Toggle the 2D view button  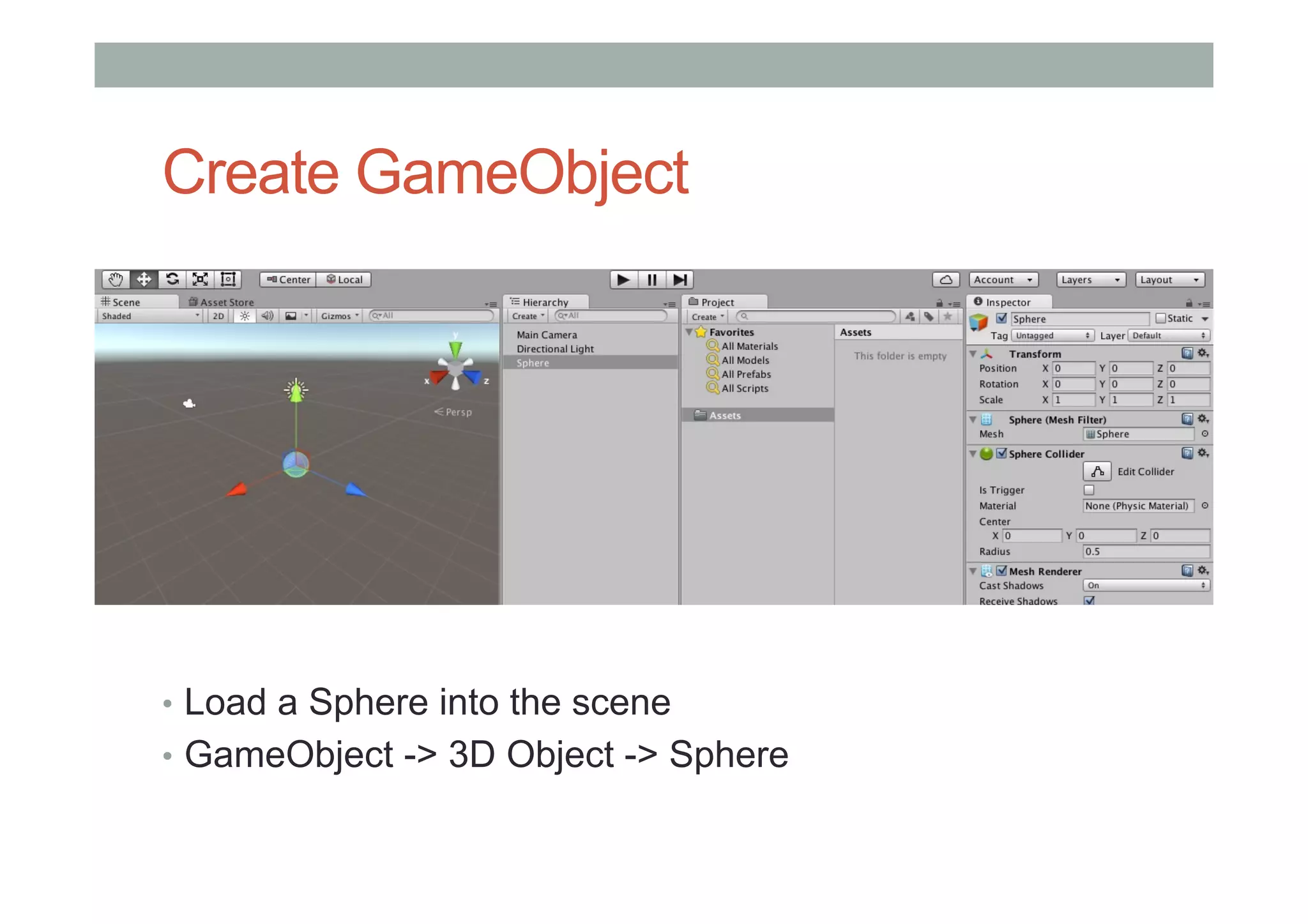[x=218, y=316]
